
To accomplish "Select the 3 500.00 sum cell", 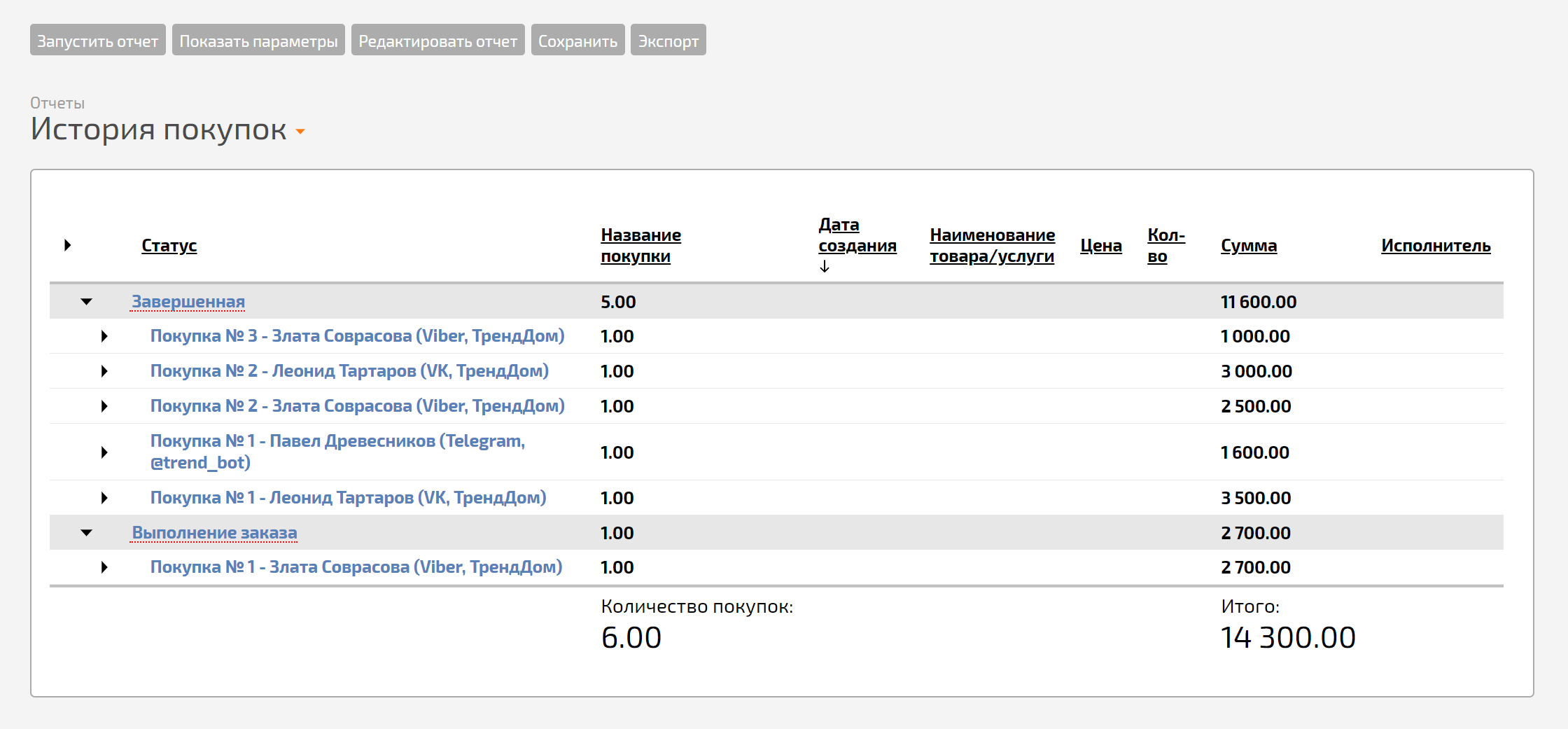I will (x=1256, y=498).
